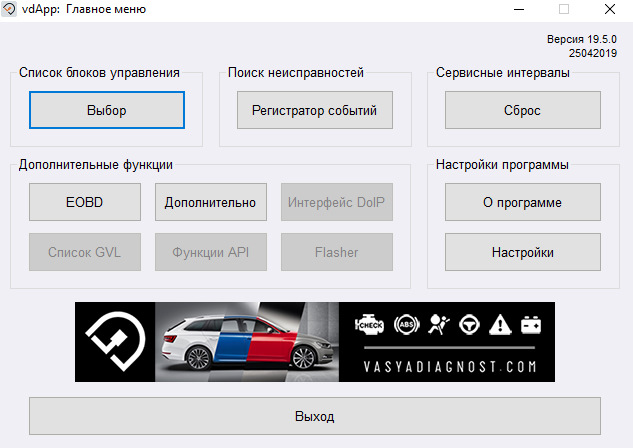Minimize the vdApp window

[x=519, y=9]
